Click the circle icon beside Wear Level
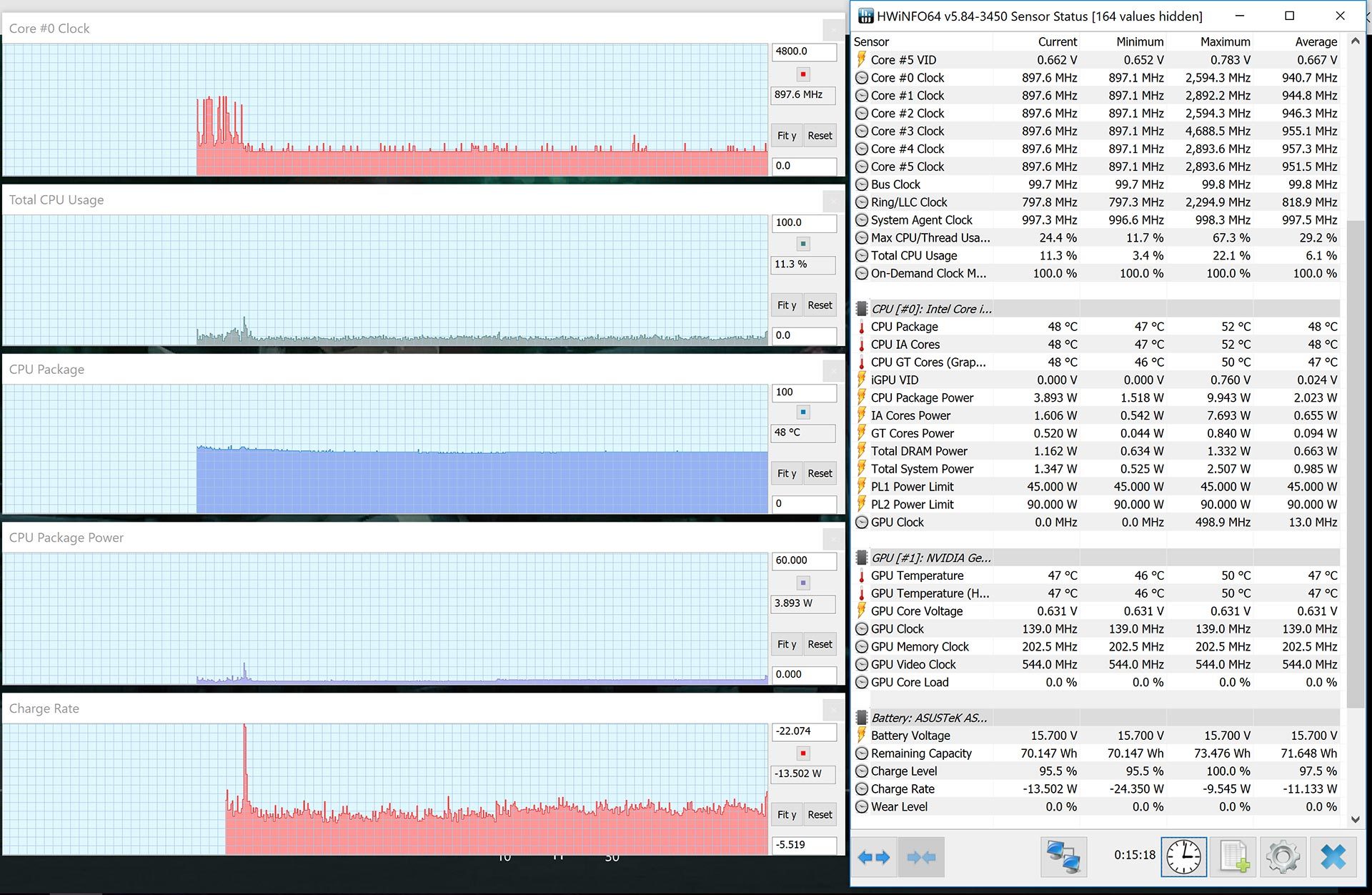 (x=862, y=807)
